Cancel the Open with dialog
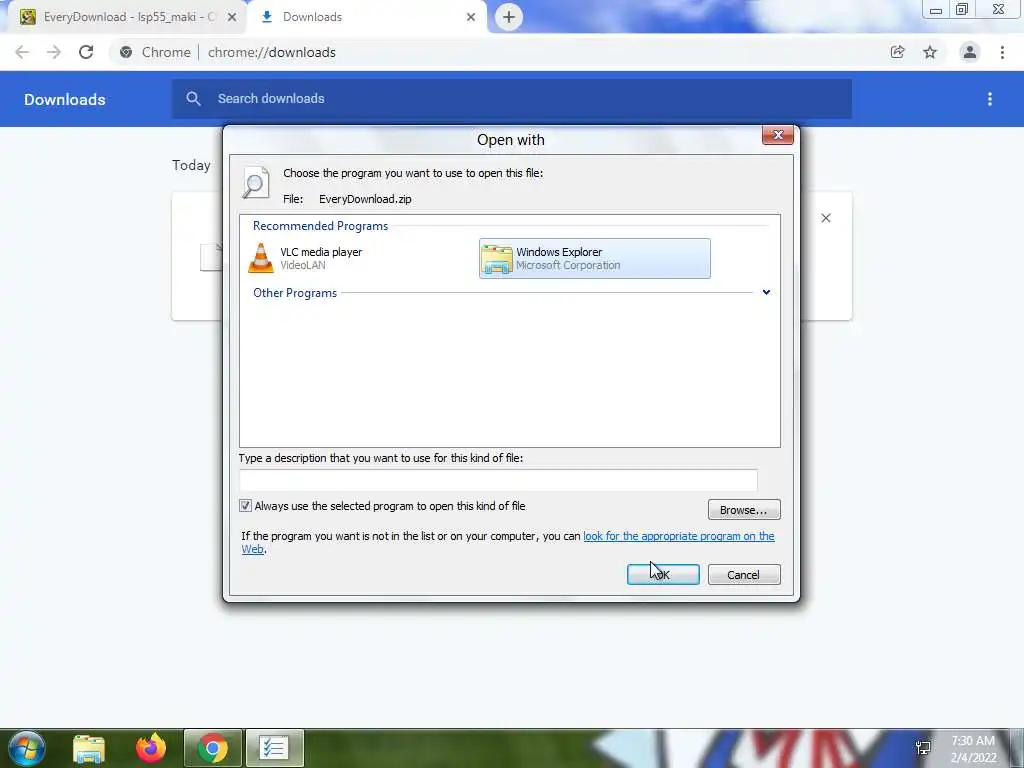1024x768 pixels. pos(744,575)
